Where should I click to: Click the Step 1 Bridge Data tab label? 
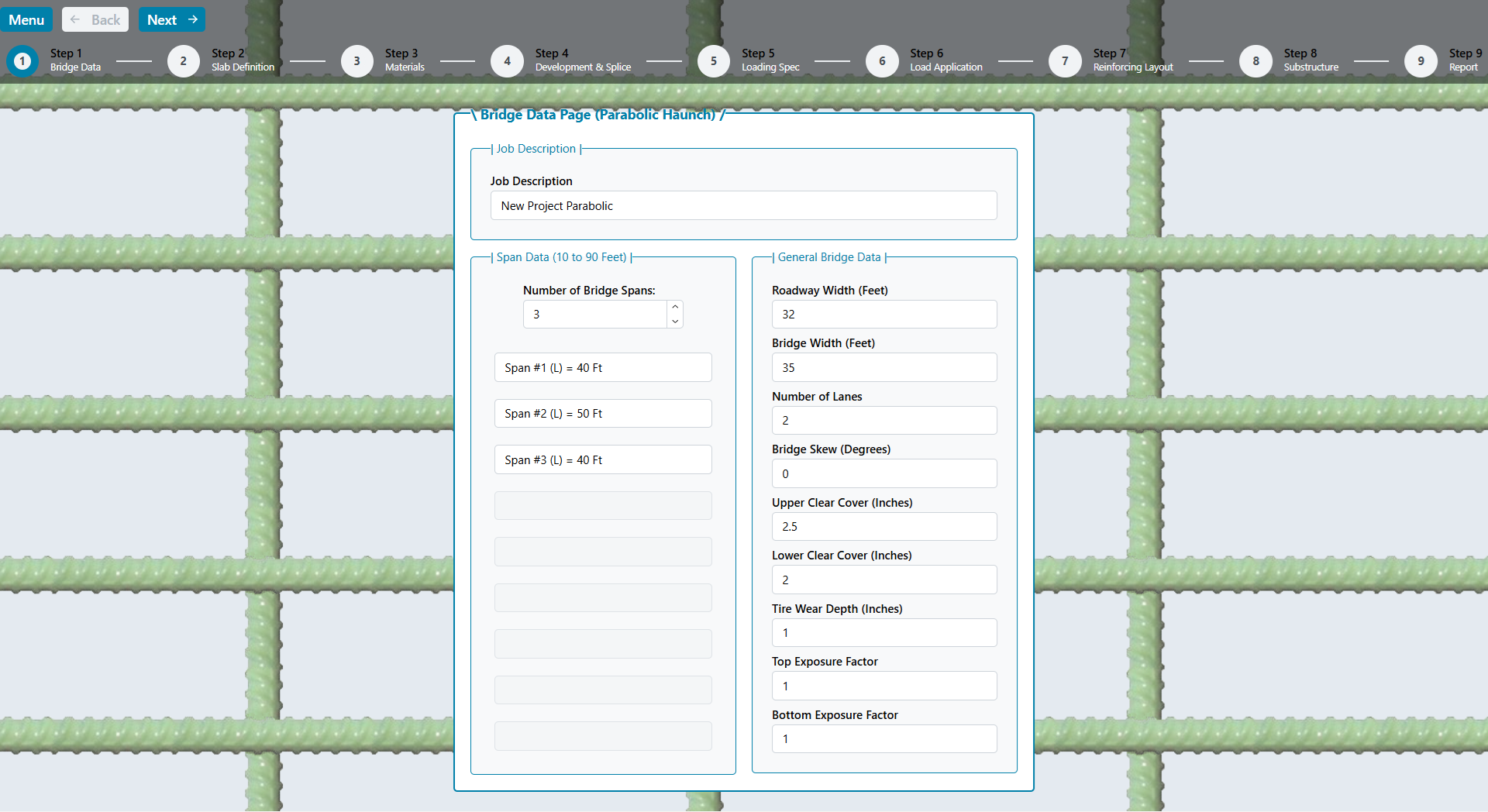[x=75, y=60]
